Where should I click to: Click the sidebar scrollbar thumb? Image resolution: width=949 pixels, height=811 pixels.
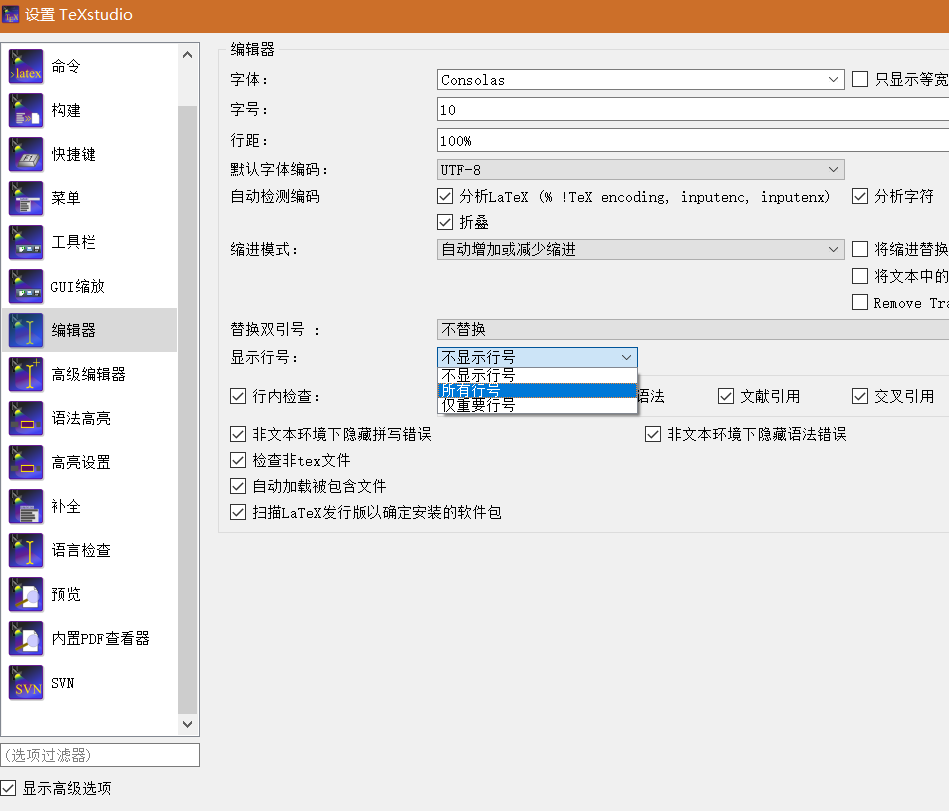[x=188, y=410]
